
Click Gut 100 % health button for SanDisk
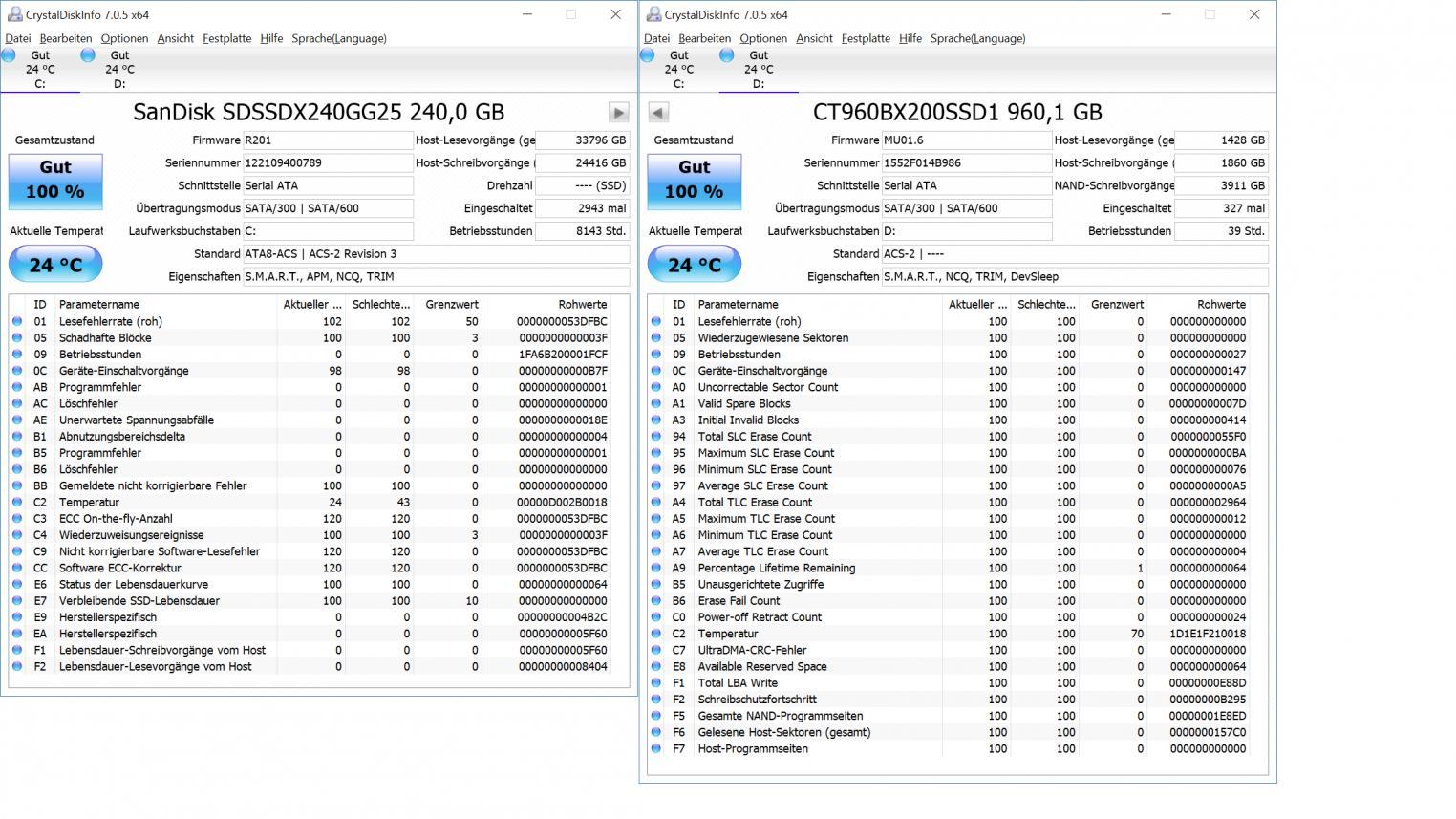click(x=55, y=180)
